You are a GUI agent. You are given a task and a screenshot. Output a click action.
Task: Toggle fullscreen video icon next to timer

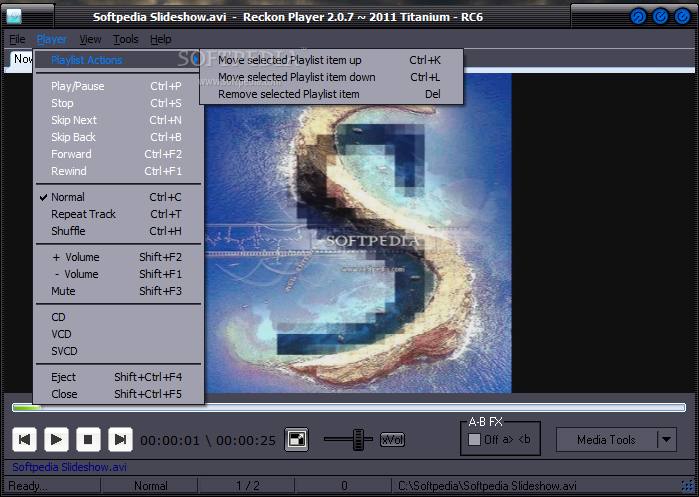(296, 439)
